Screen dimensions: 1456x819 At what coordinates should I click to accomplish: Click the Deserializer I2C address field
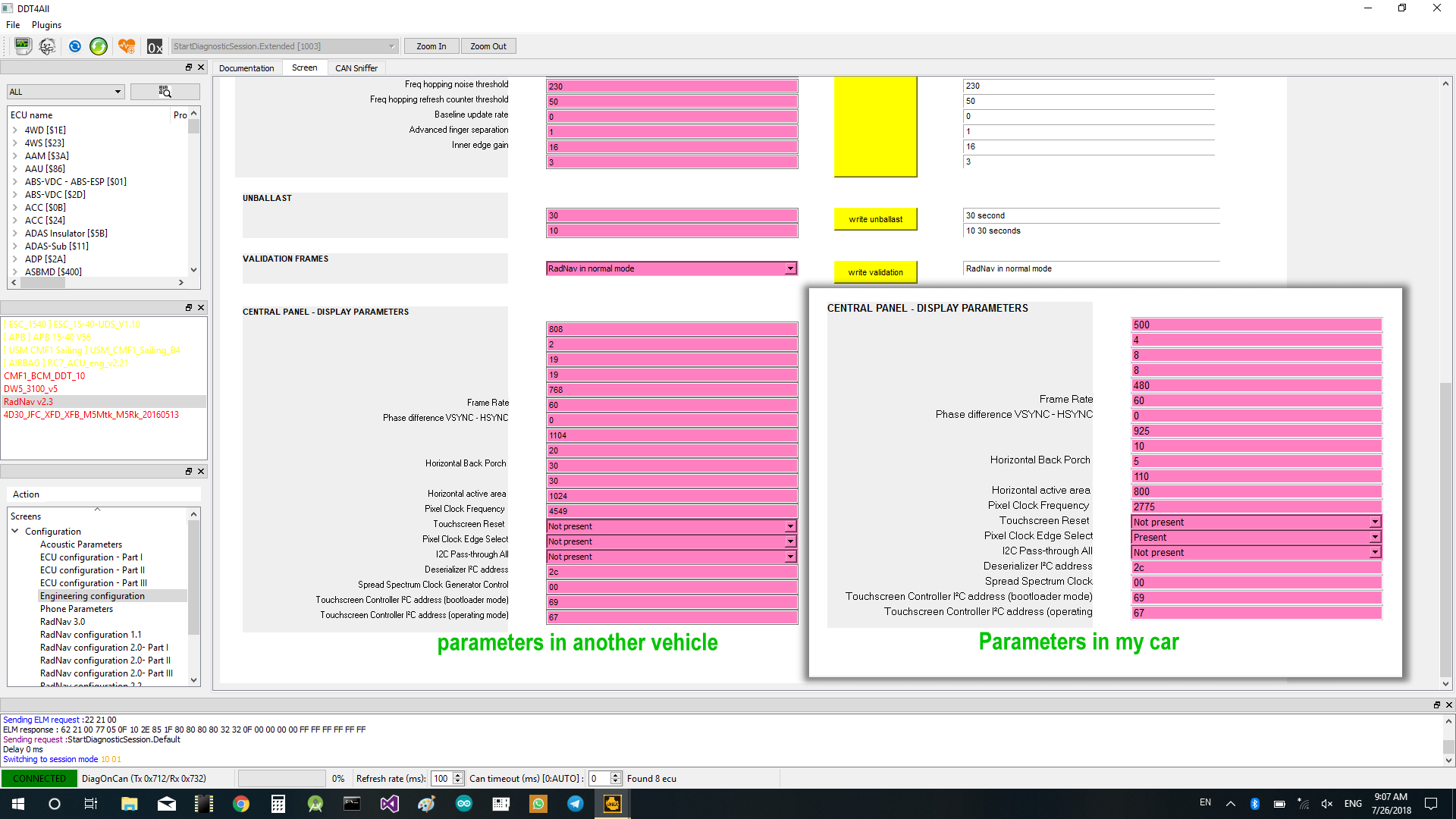coord(672,572)
